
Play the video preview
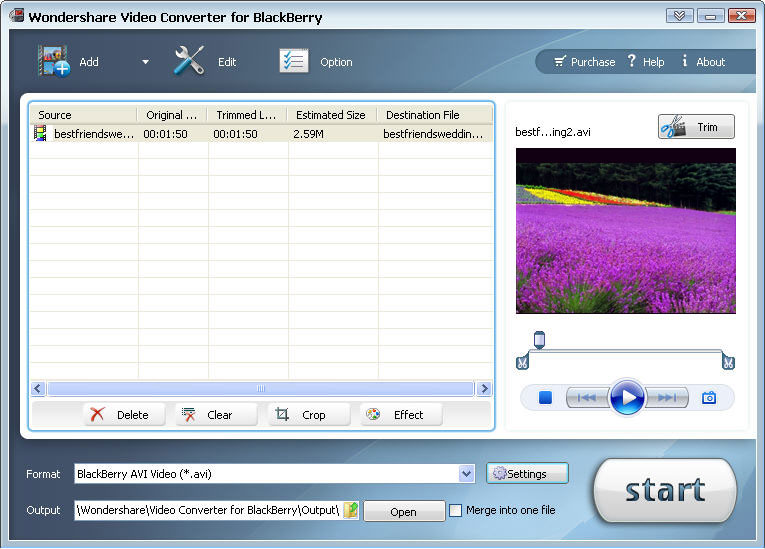[x=627, y=397]
